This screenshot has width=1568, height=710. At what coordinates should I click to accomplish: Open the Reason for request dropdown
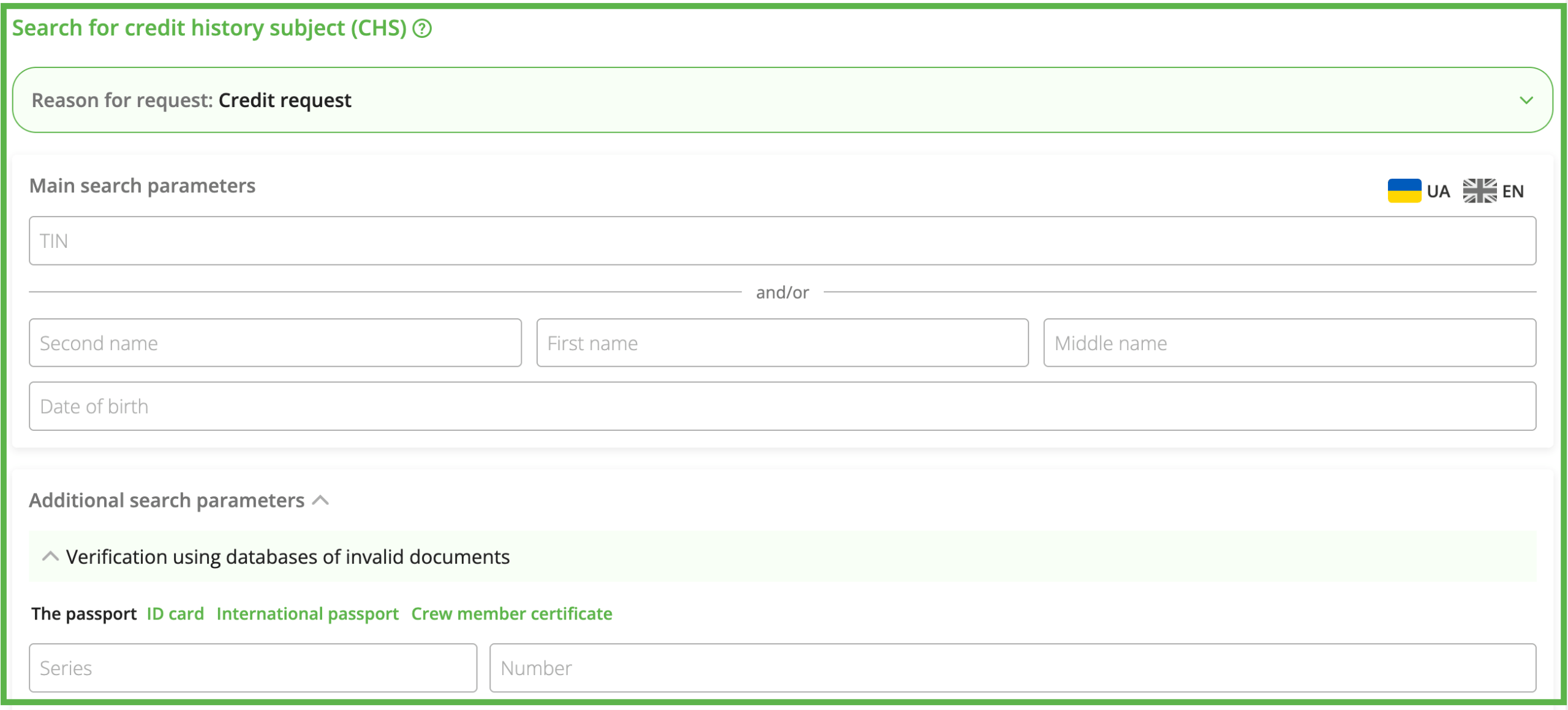pos(782,100)
